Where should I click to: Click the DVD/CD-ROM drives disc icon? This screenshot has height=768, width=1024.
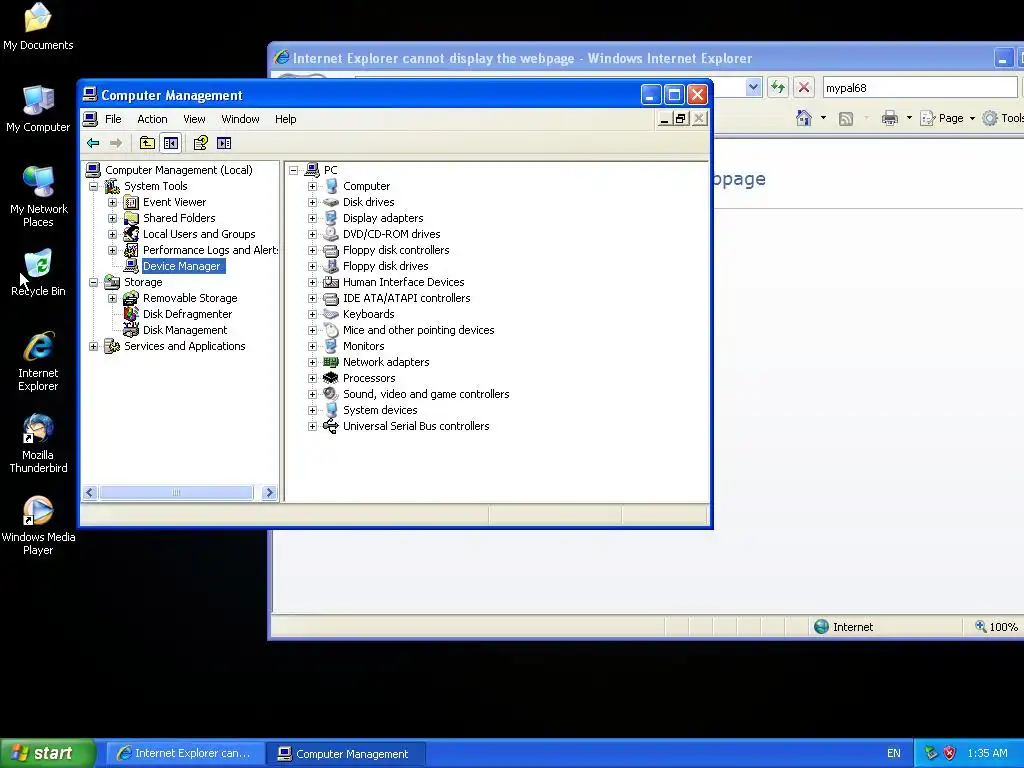[x=331, y=234]
